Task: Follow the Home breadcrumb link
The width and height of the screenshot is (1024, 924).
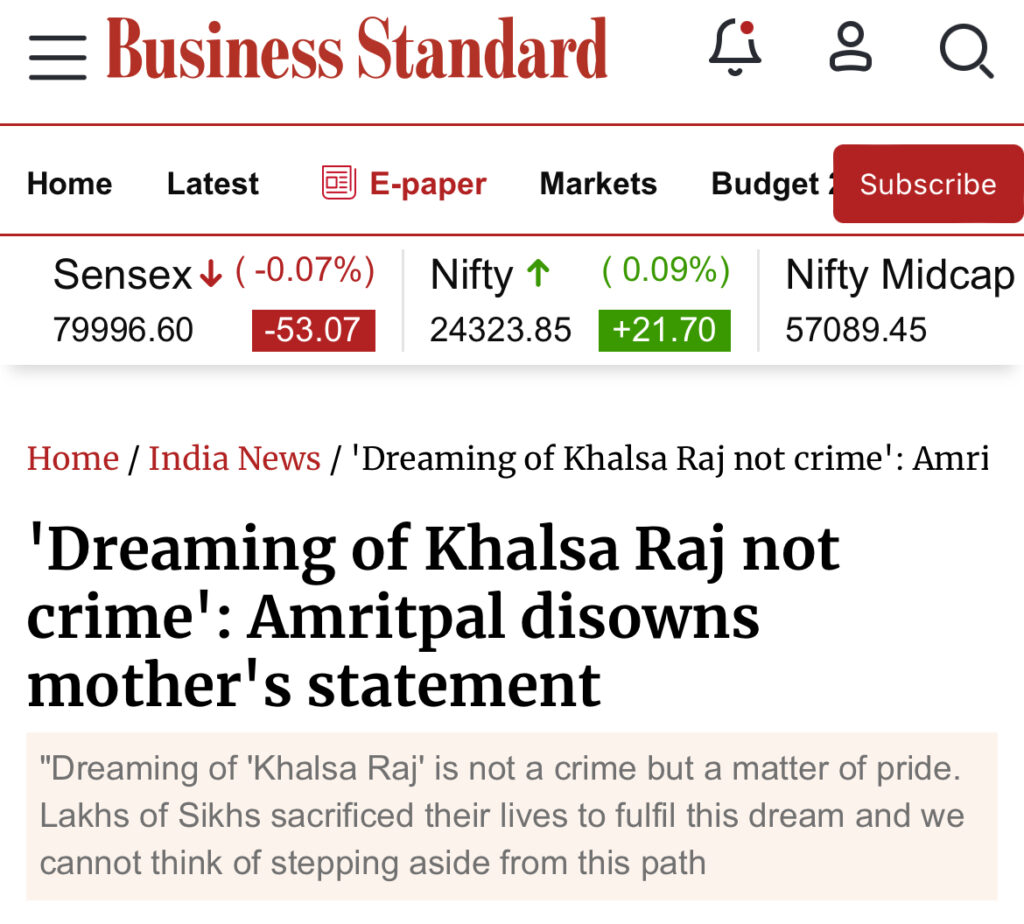Action: (x=73, y=458)
